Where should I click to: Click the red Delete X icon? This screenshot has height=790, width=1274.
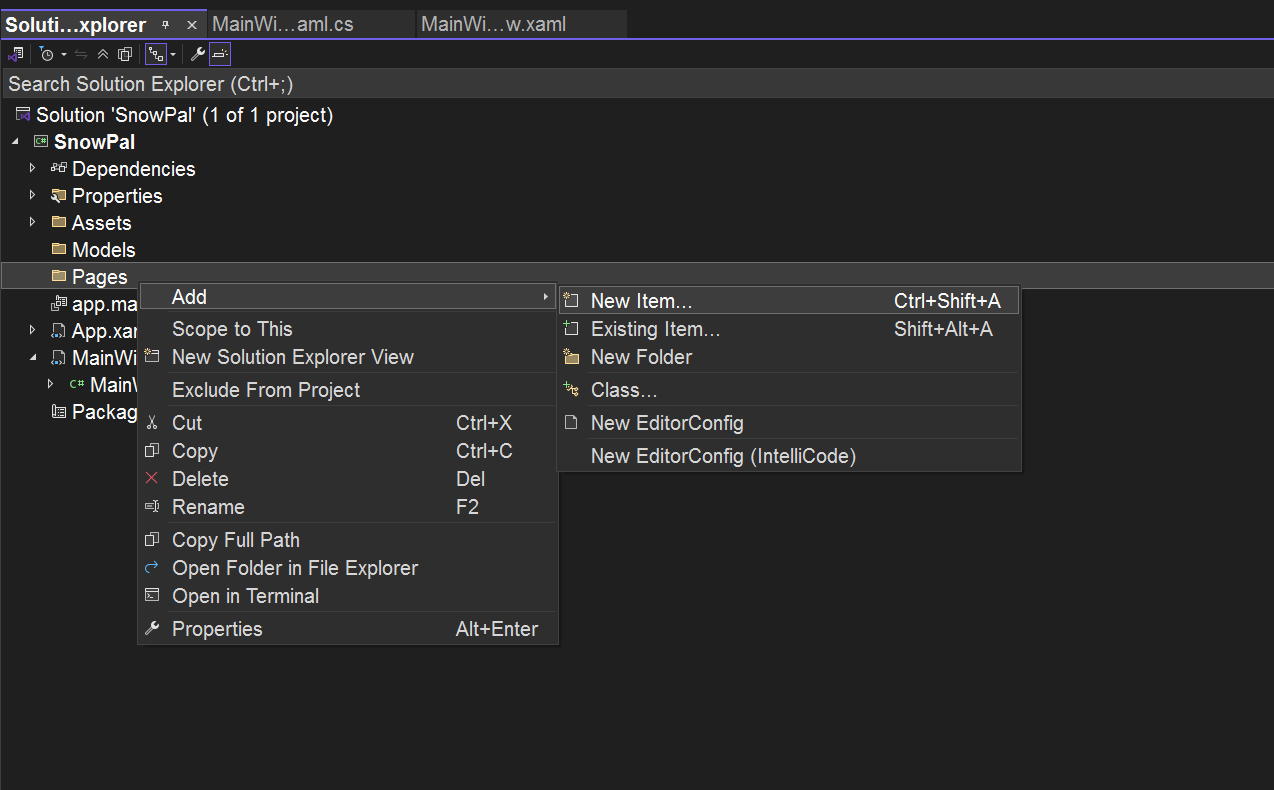tap(152, 479)
